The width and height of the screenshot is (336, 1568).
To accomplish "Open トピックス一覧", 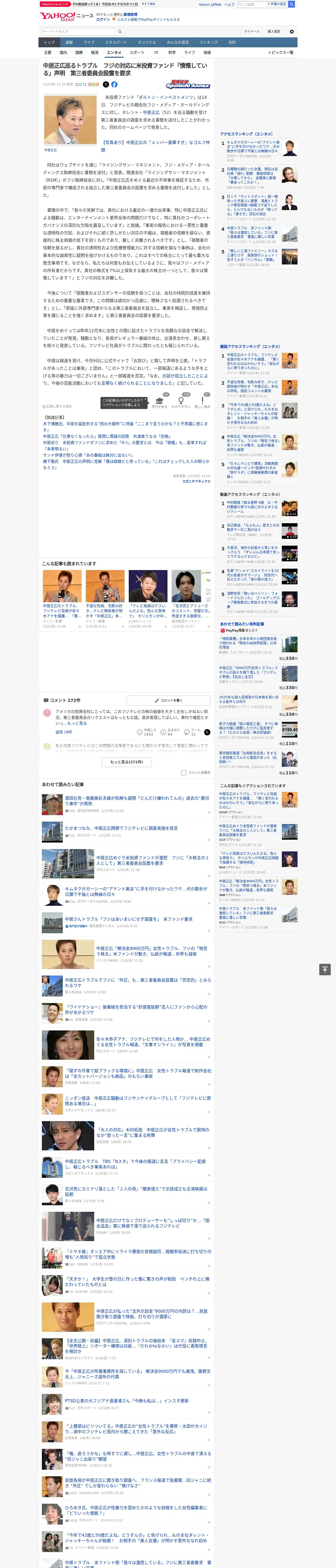I will coord(281,52).
